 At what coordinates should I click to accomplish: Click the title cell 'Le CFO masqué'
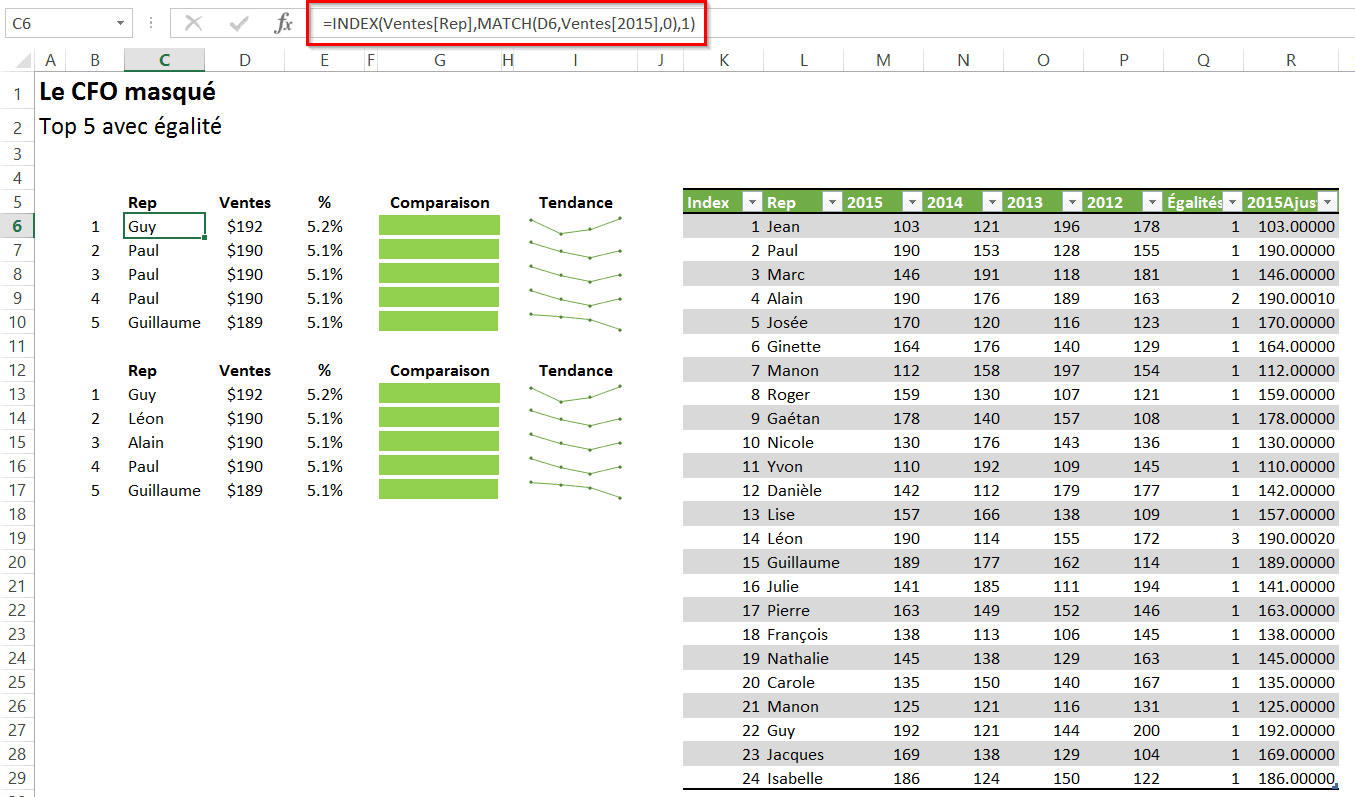tap(127, 93)
